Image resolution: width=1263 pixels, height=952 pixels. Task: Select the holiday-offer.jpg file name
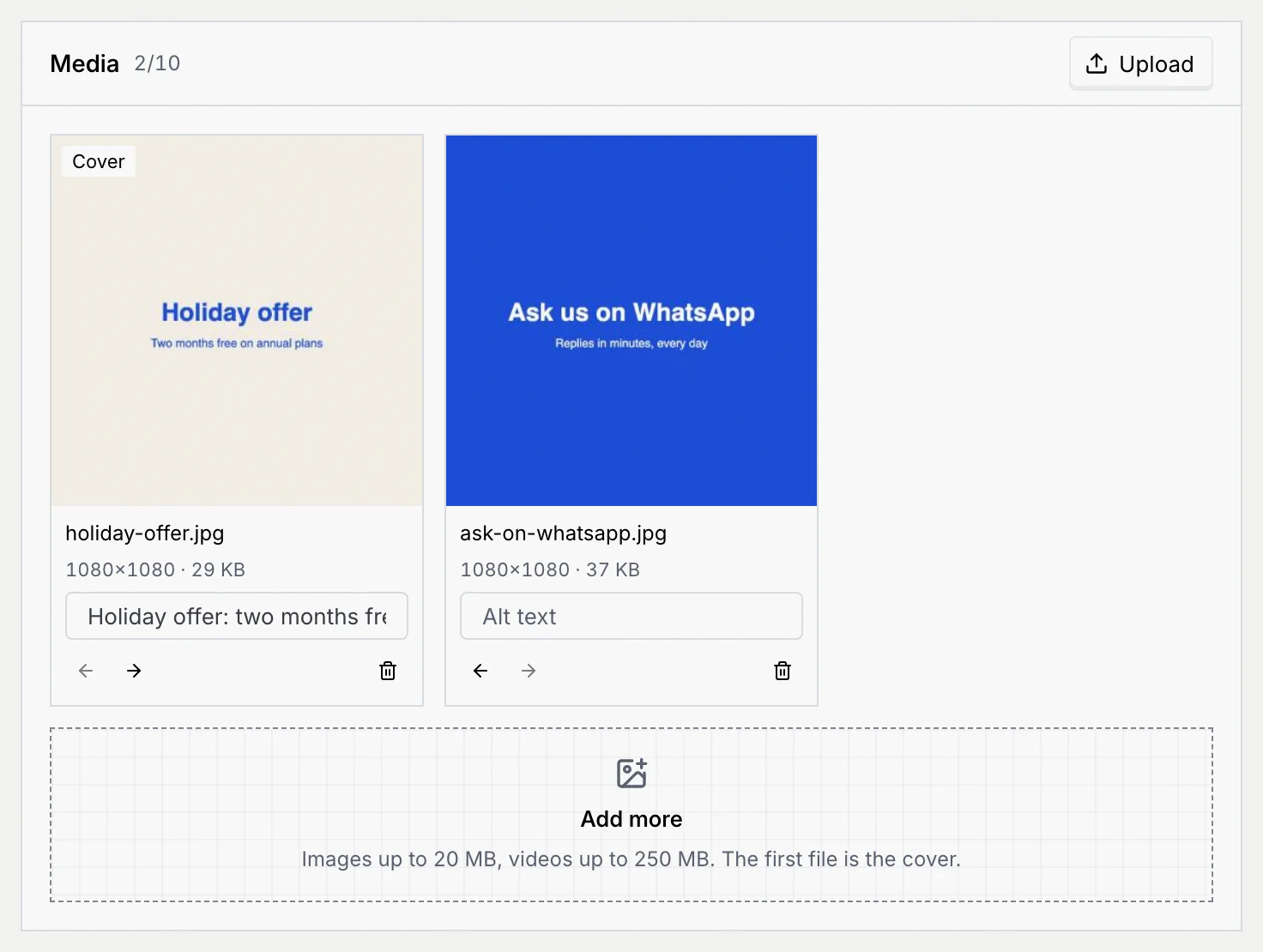tap(145, 533)
